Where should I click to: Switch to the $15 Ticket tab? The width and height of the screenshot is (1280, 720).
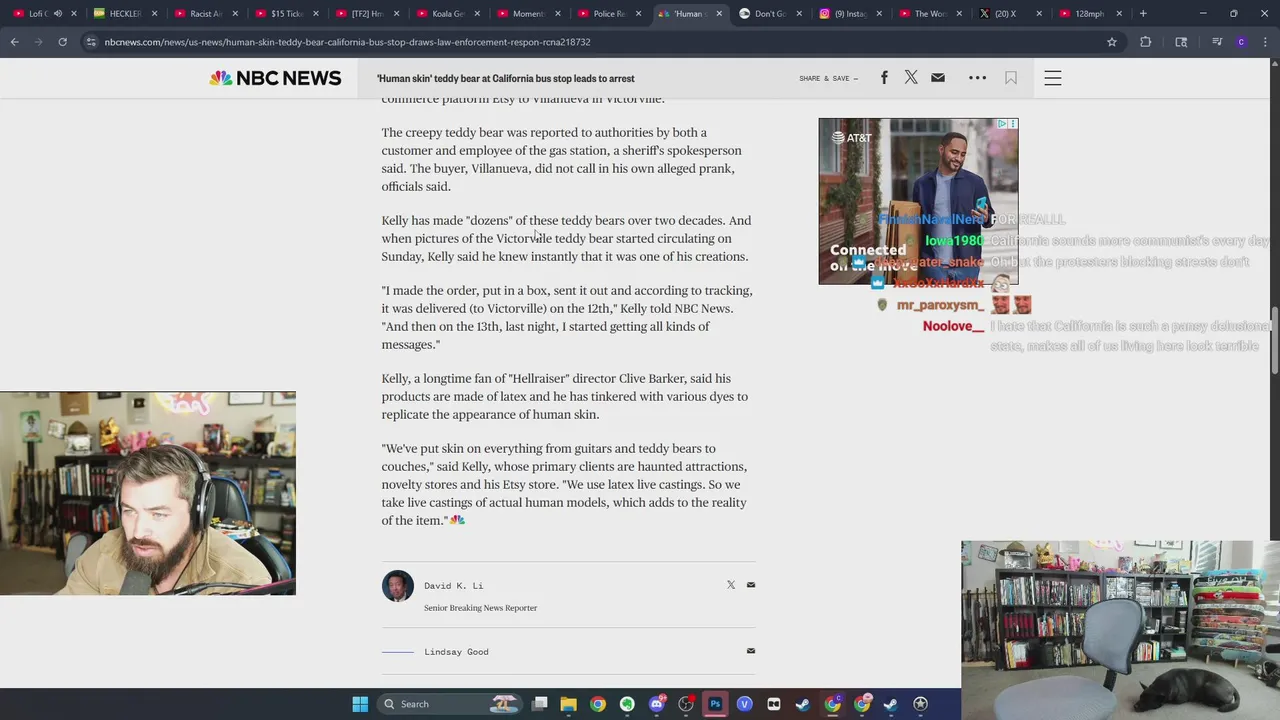[x=286, y=14]
